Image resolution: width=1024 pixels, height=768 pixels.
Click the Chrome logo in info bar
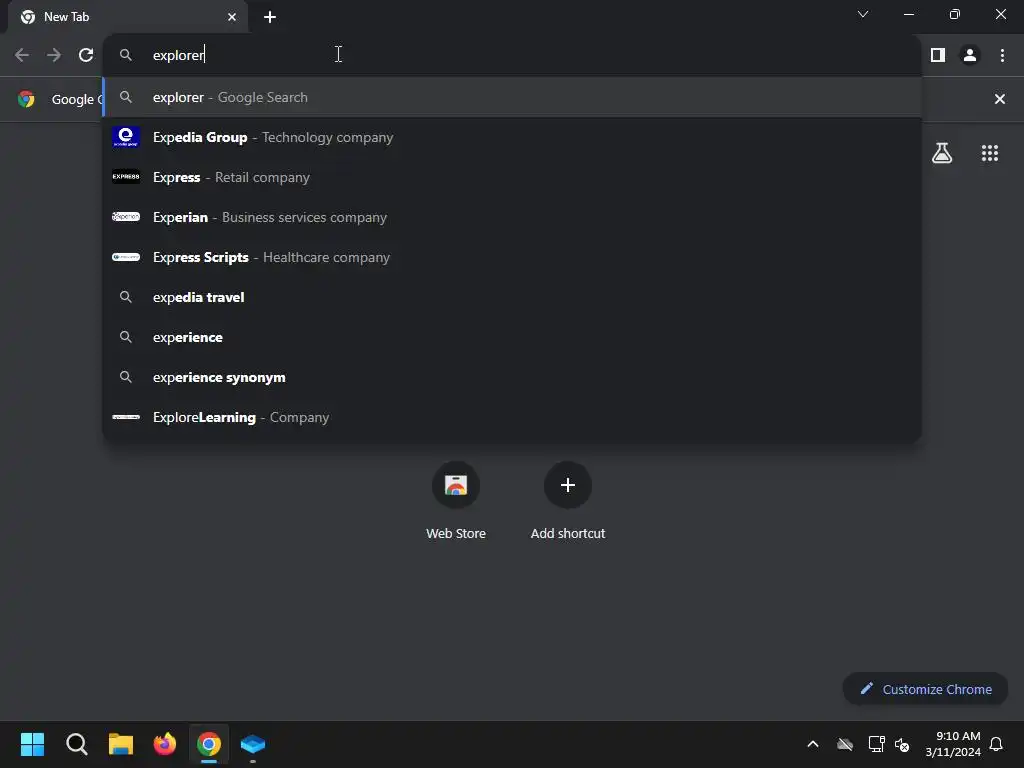(x=26, y=99)
